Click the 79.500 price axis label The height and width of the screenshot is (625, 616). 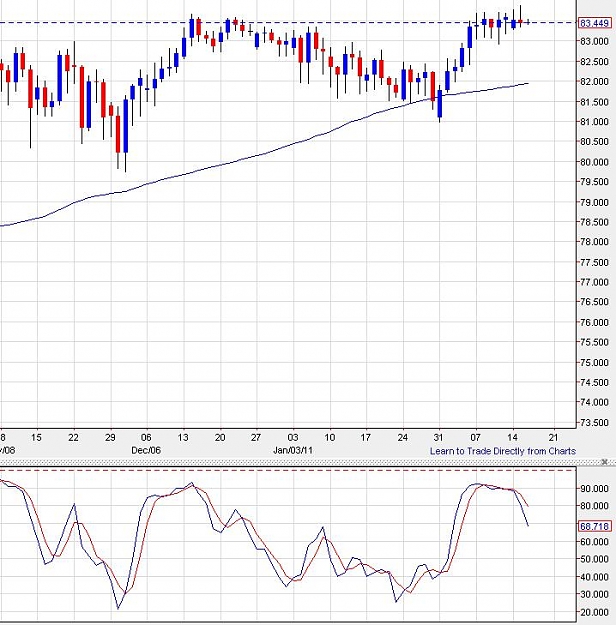[x=594, y=182]
